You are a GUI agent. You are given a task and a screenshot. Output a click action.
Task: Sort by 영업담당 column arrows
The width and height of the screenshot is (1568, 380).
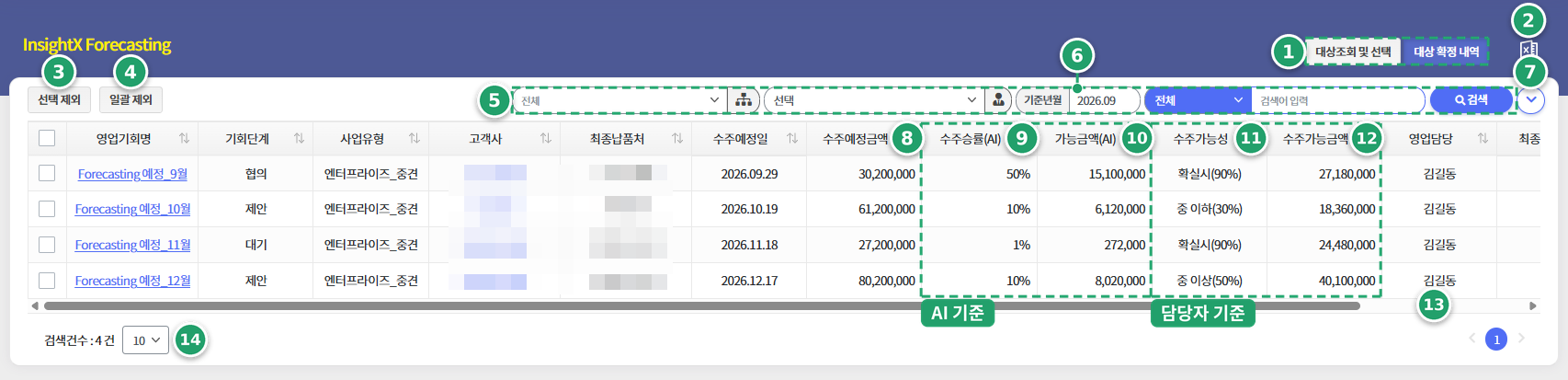[1483, 138]
